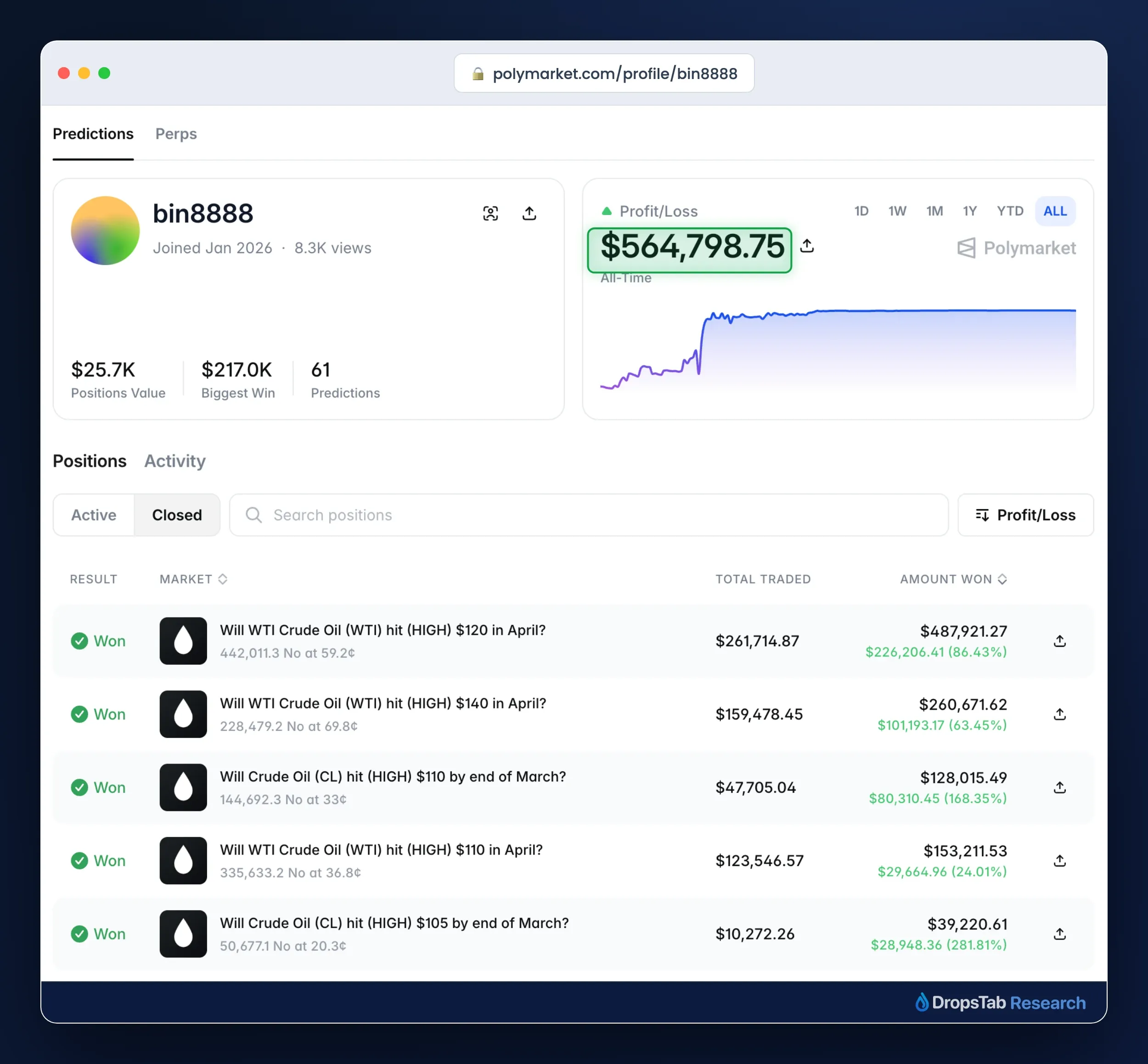Show Closed positions
Screen dimensions: 1148x1064
177,515
